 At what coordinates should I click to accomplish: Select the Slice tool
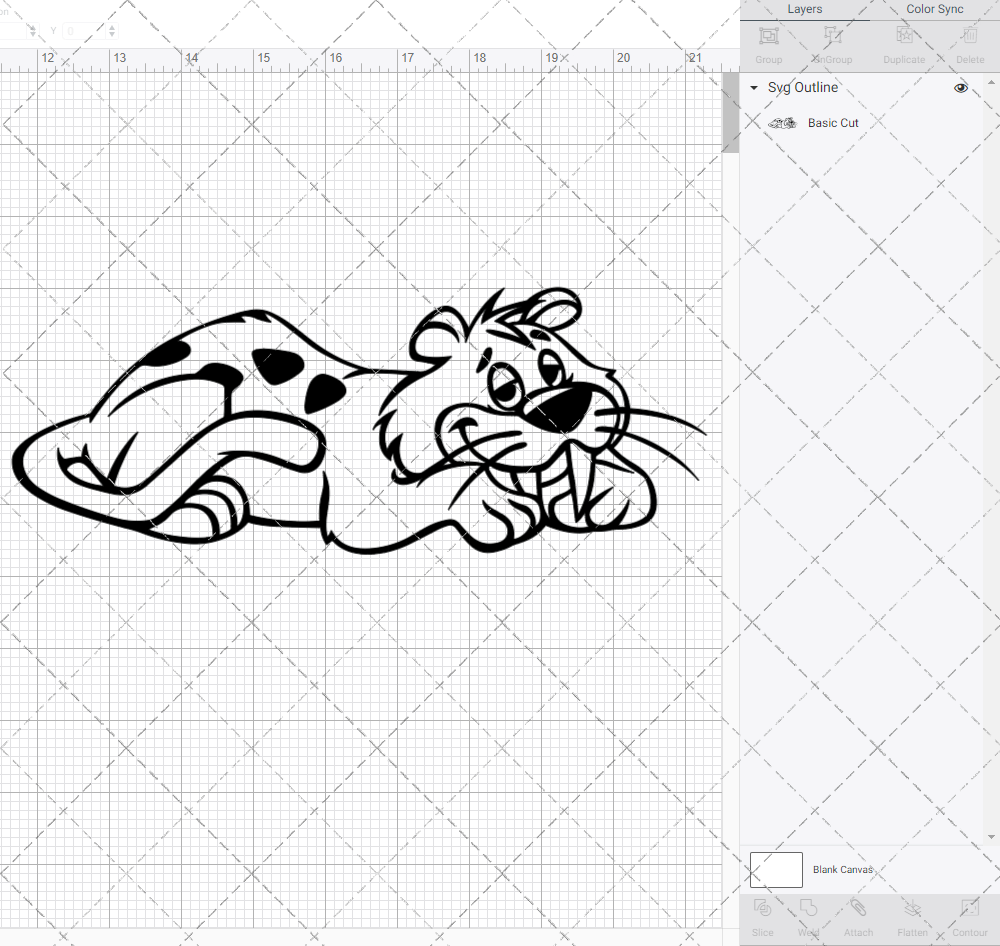(x=762, y=917)
